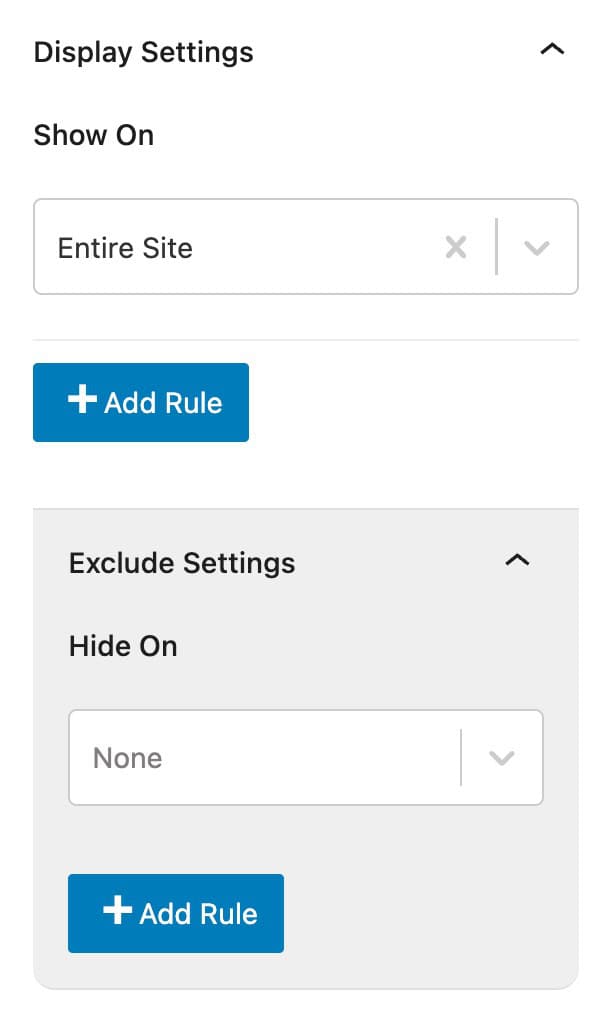The height and width of the screenshot is (1012, 612).
Task: Click the Show On label
Action: [x=93, y=135]
